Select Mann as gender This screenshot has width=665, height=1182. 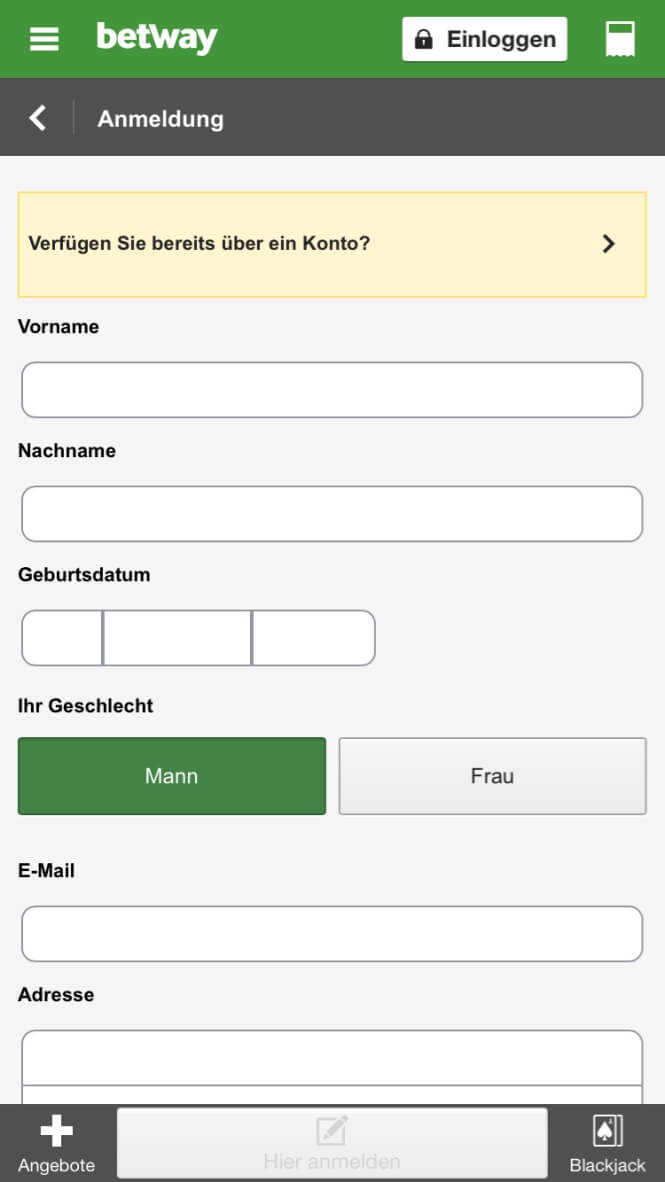coord(171,776)
